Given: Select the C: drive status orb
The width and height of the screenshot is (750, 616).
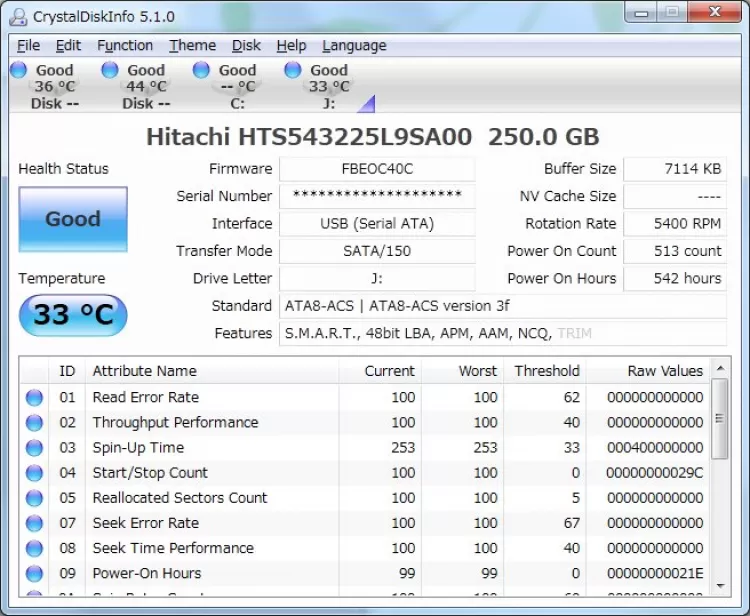Looking at the screenshot, I should [x=201, y=70].
